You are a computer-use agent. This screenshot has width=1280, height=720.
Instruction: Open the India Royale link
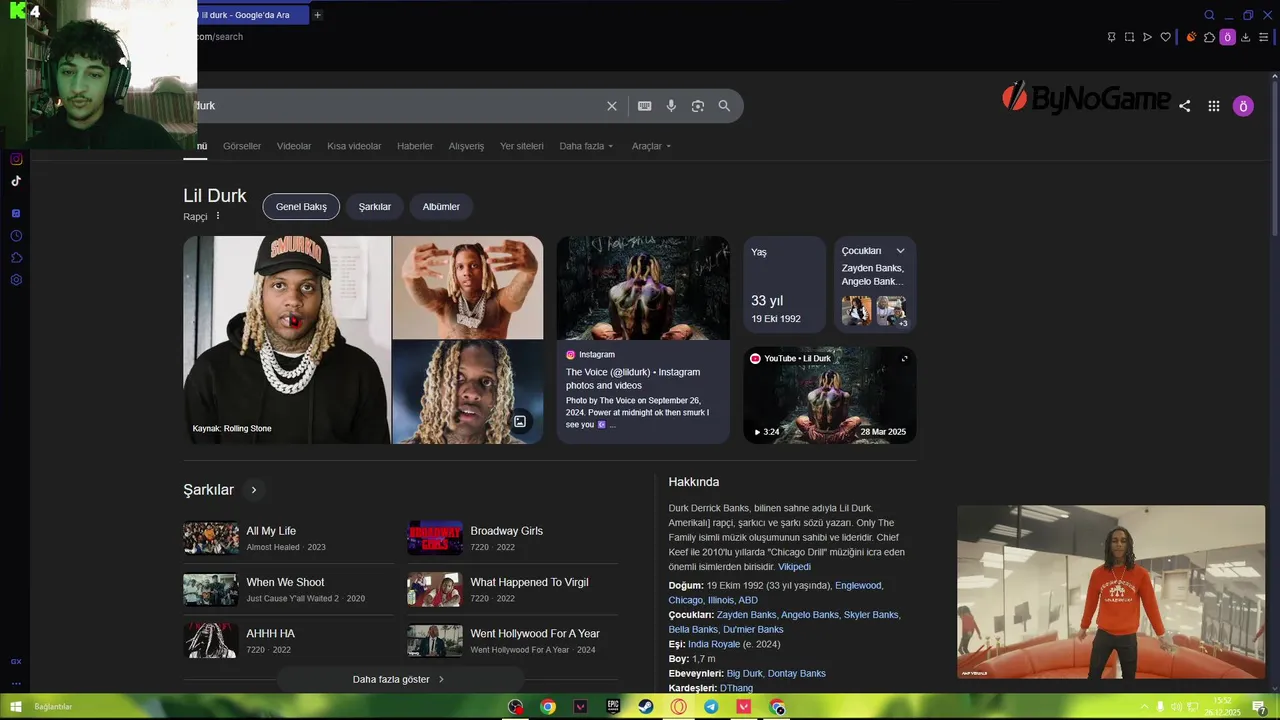[714, 644]
